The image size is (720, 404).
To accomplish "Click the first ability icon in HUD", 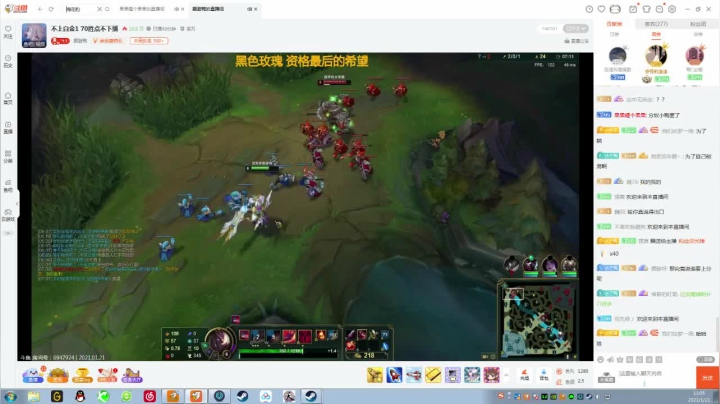I will click(244, 335).
